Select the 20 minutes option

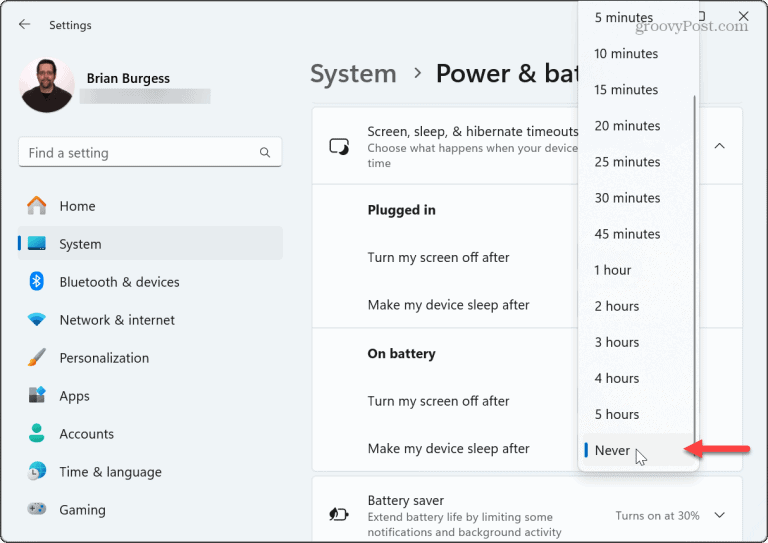[638, 126]
